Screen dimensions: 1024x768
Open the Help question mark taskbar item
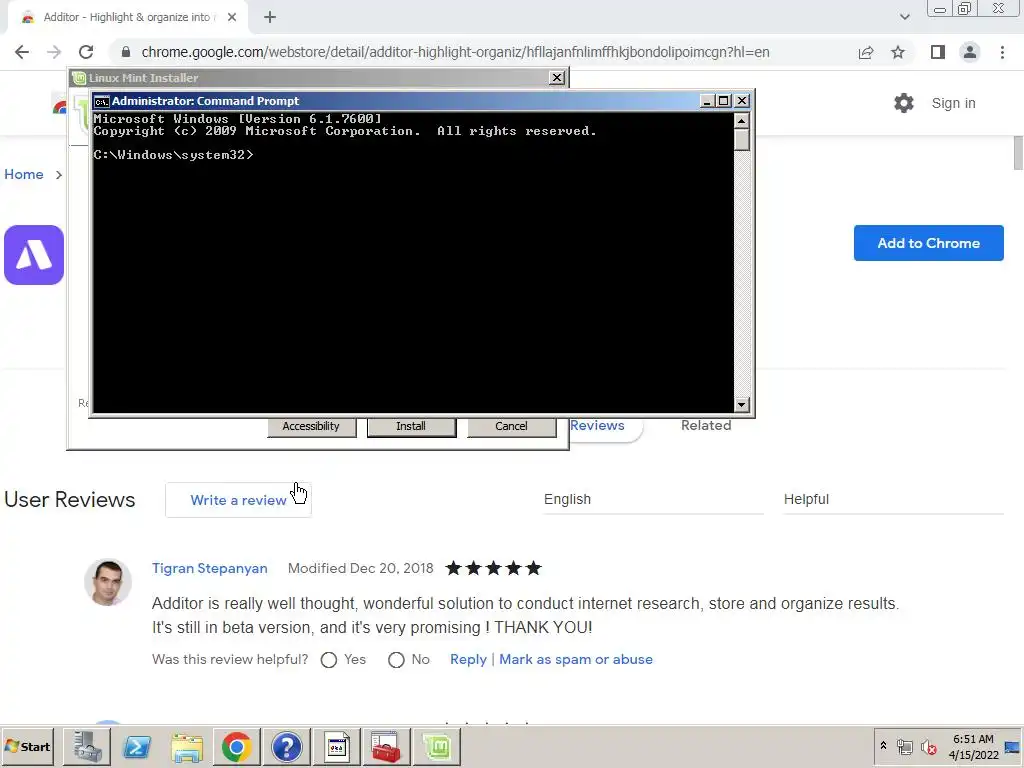coord(287,746)
